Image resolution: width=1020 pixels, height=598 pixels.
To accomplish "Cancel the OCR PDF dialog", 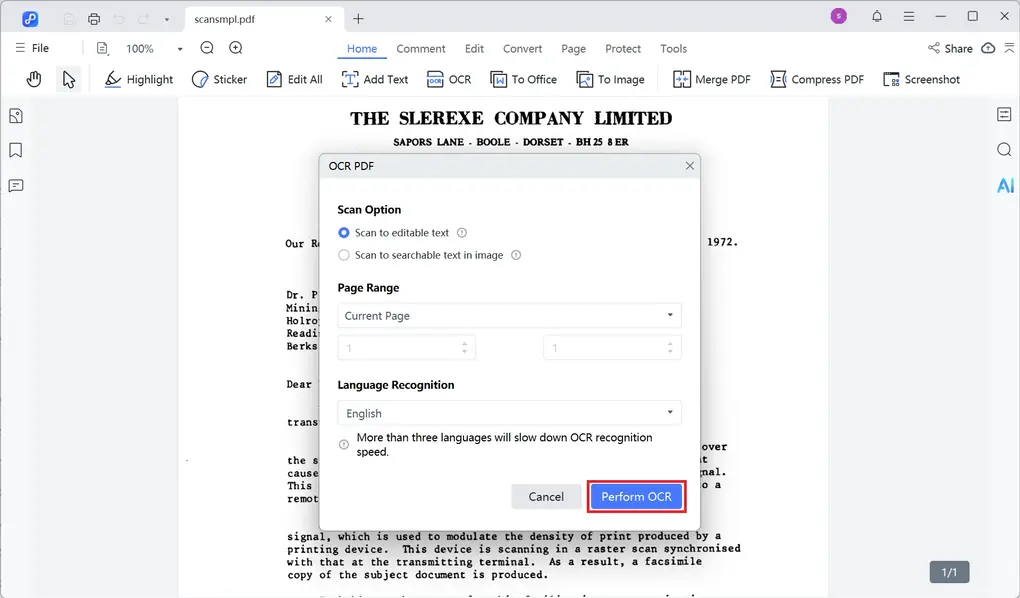I will [x=546, y=496].
